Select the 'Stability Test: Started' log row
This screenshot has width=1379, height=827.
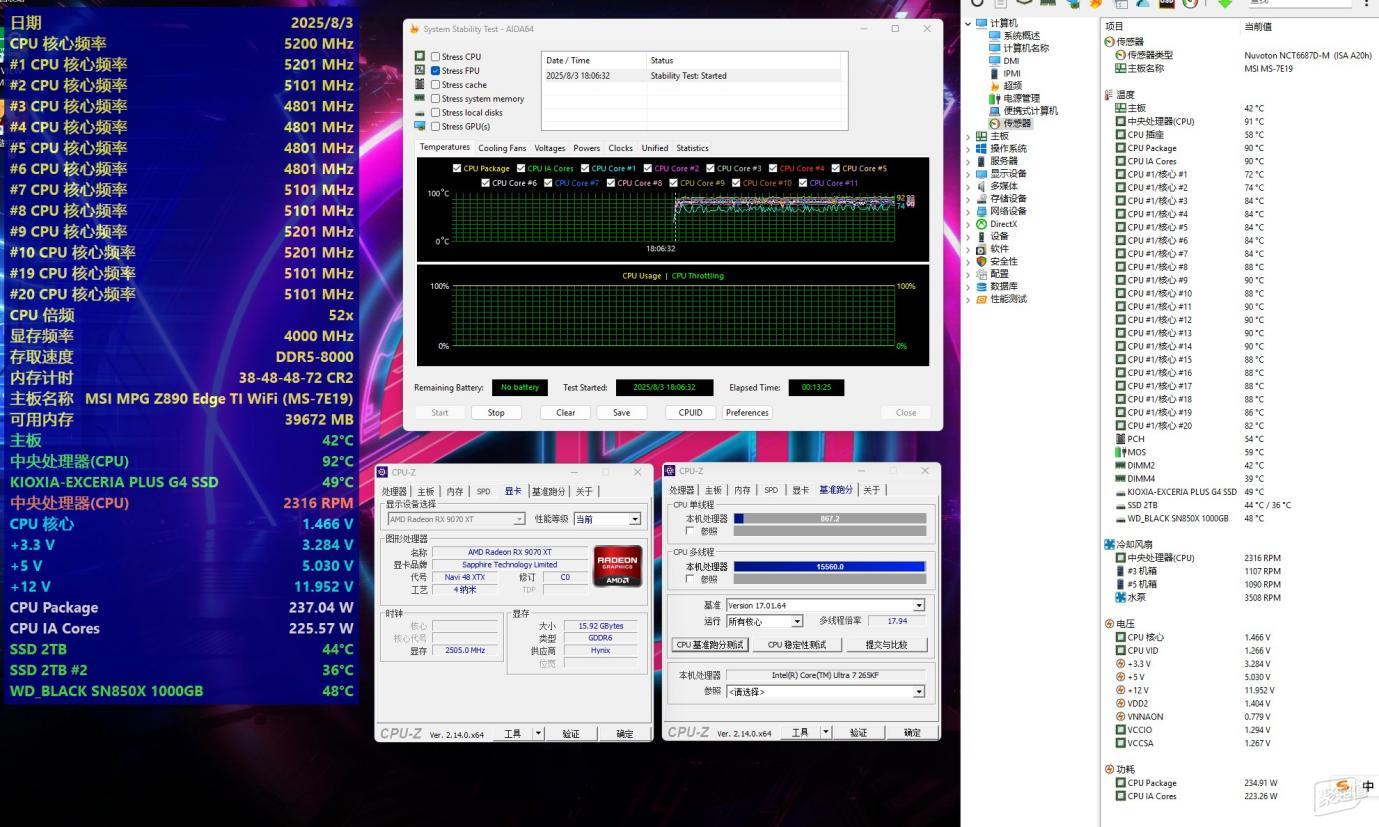[x=692, y=76]
